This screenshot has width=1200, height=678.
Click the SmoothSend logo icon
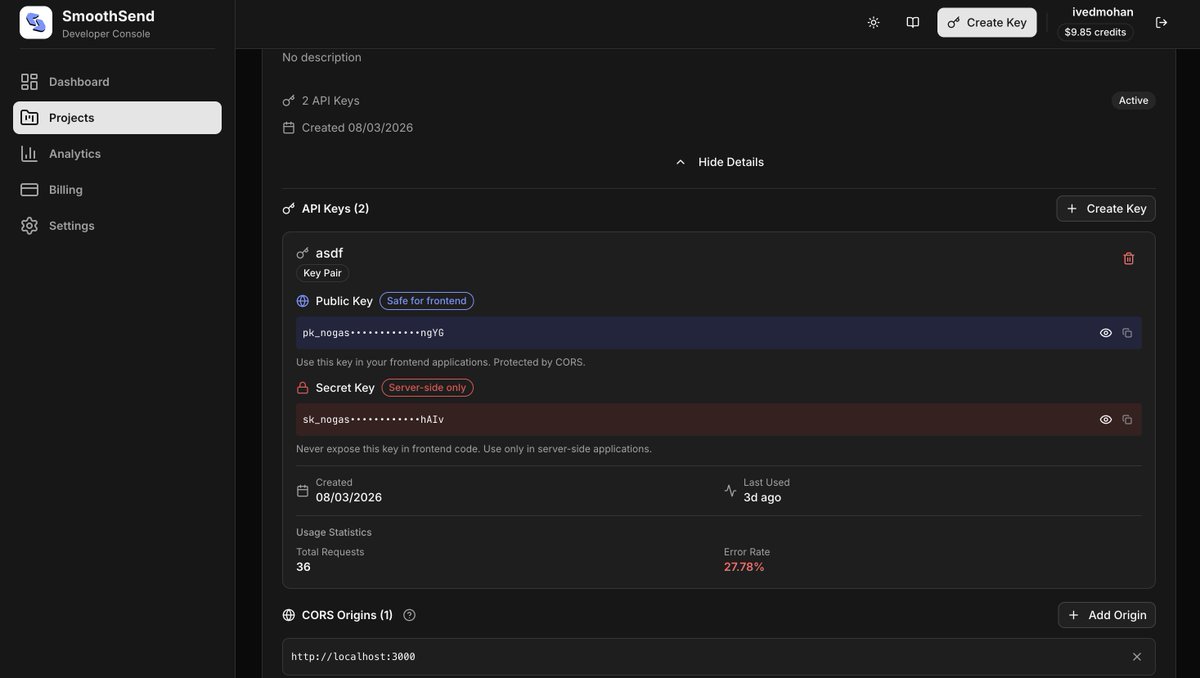click(x=36, y=22)
